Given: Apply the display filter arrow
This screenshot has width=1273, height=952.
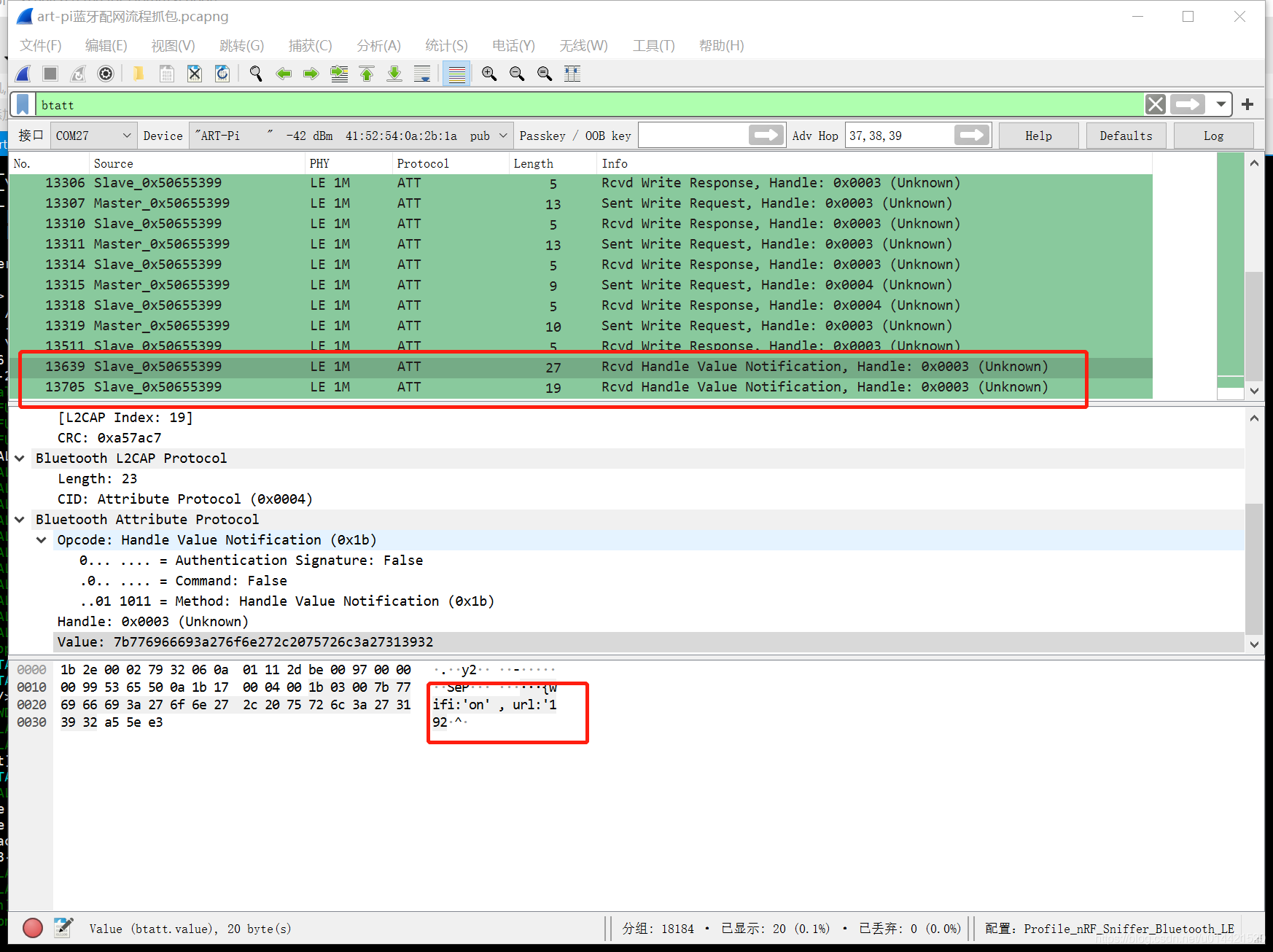Looking at the screenshot, I should point(1188,104).
